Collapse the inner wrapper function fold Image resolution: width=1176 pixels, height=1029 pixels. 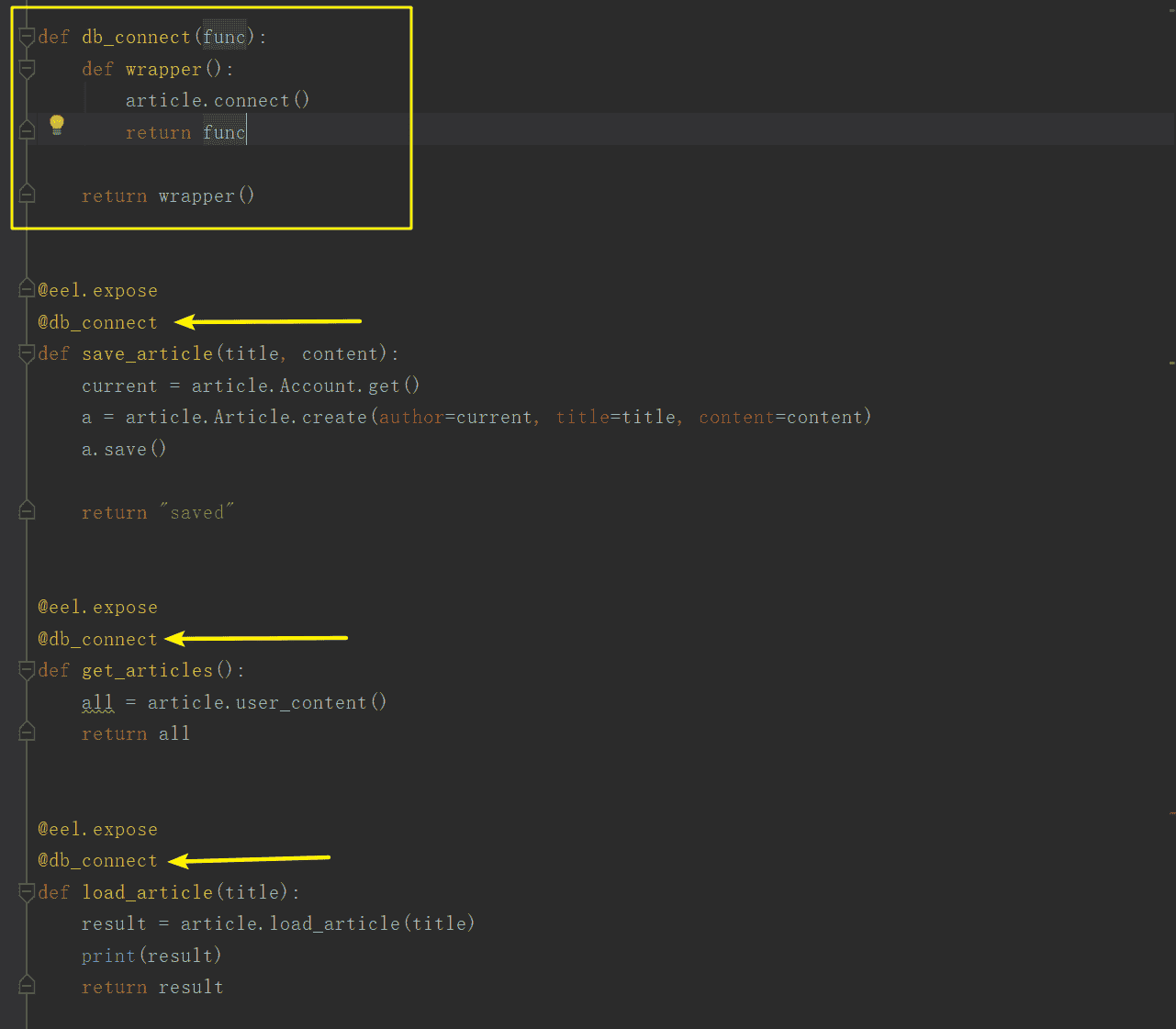tap(27, 69)
